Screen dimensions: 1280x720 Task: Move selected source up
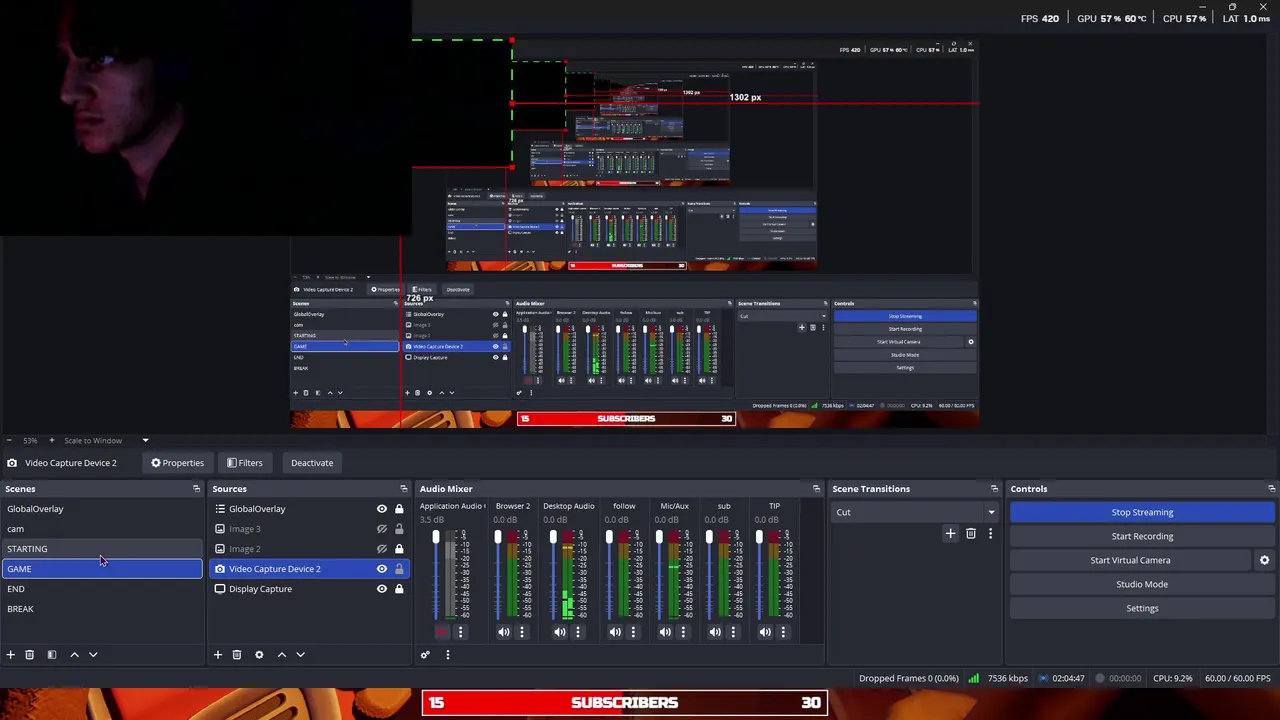click(281, 654)
